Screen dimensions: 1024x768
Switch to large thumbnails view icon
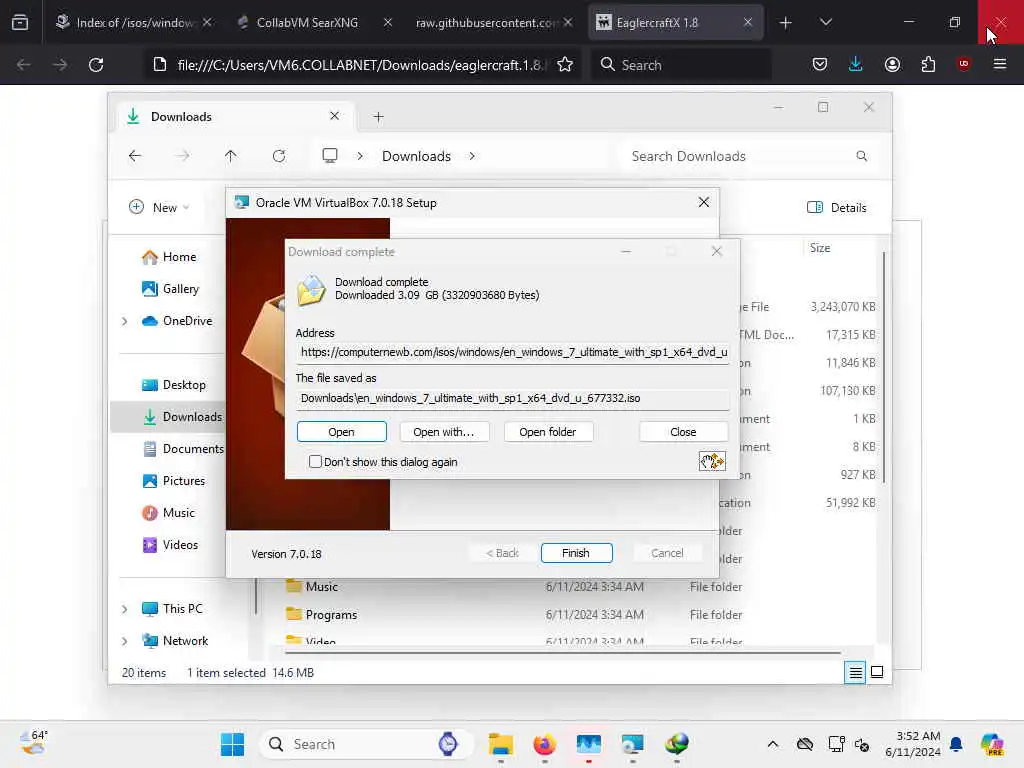tap(877, 673)
